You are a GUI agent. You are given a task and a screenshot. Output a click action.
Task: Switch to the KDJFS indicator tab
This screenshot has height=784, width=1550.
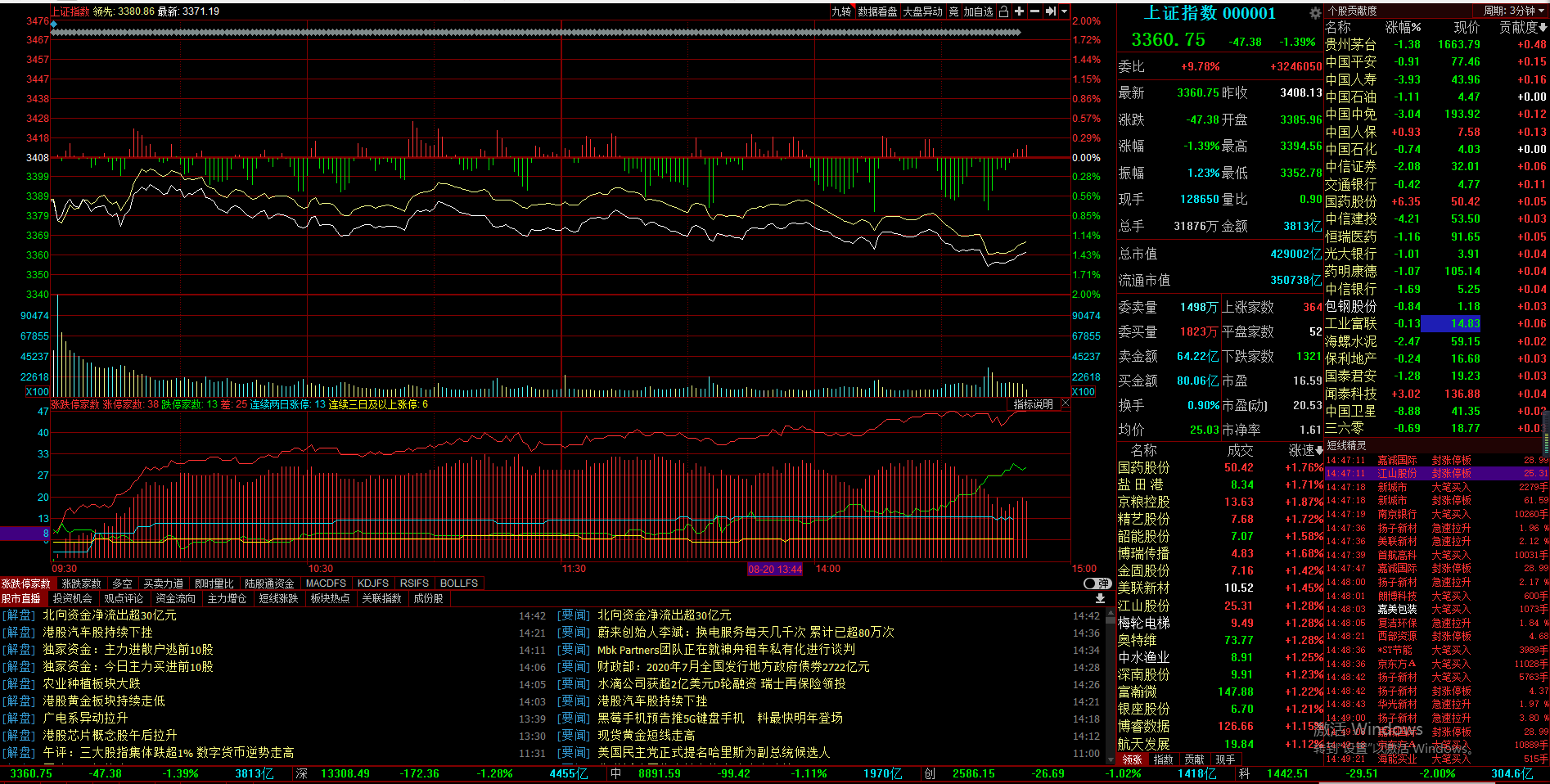[373, 583]
